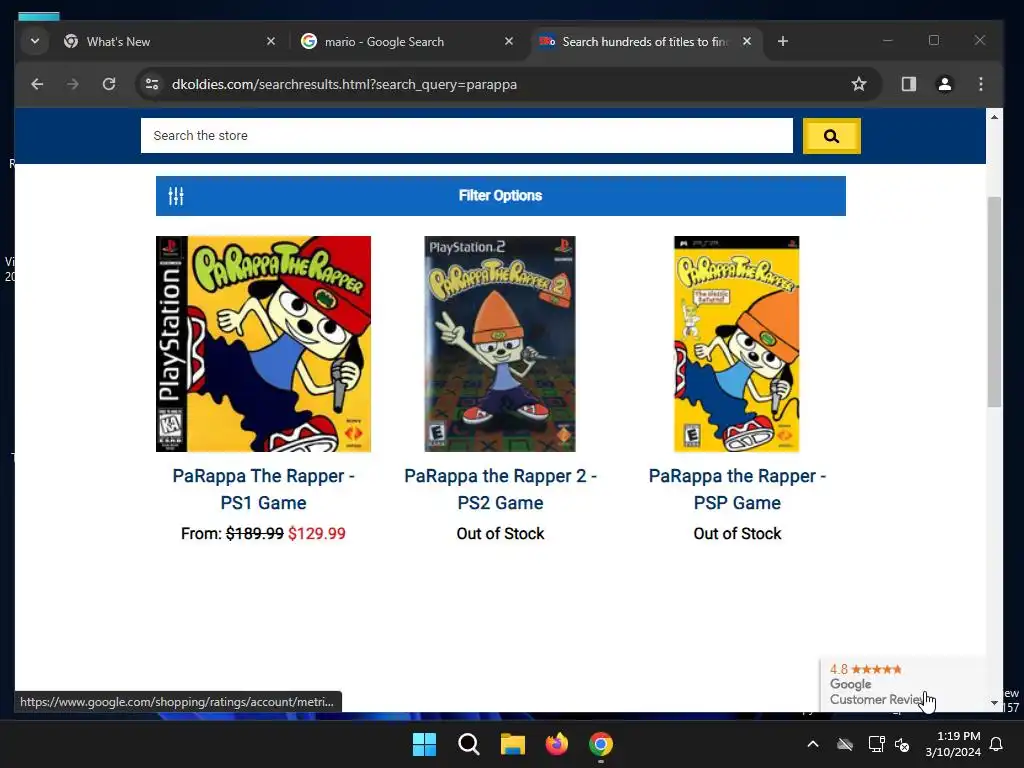The height and width of the screenshot is (768, 1024).
Task: Switch to the What's New tab
Action: (170, 41)
